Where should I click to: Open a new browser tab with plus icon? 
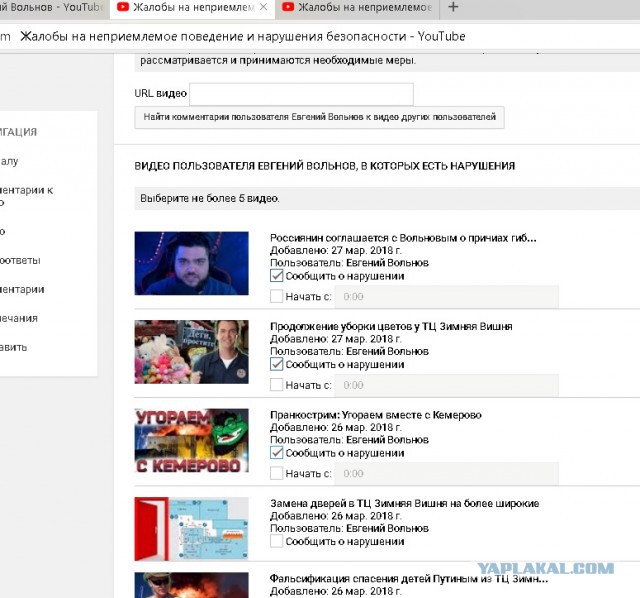tap(453, 7)
